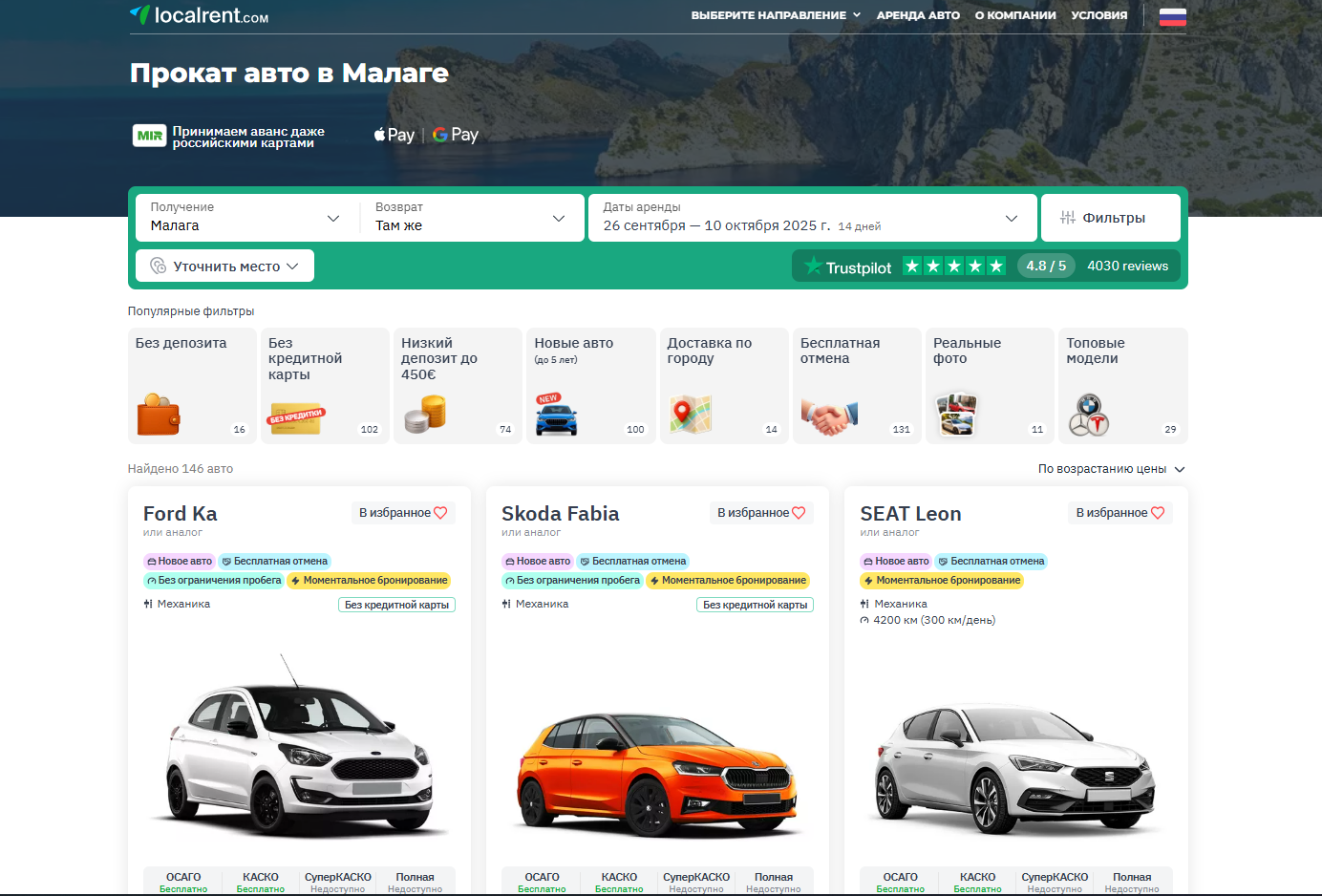
Task: Go to the 'Условия' menu item
Action: coord(1098,15)
